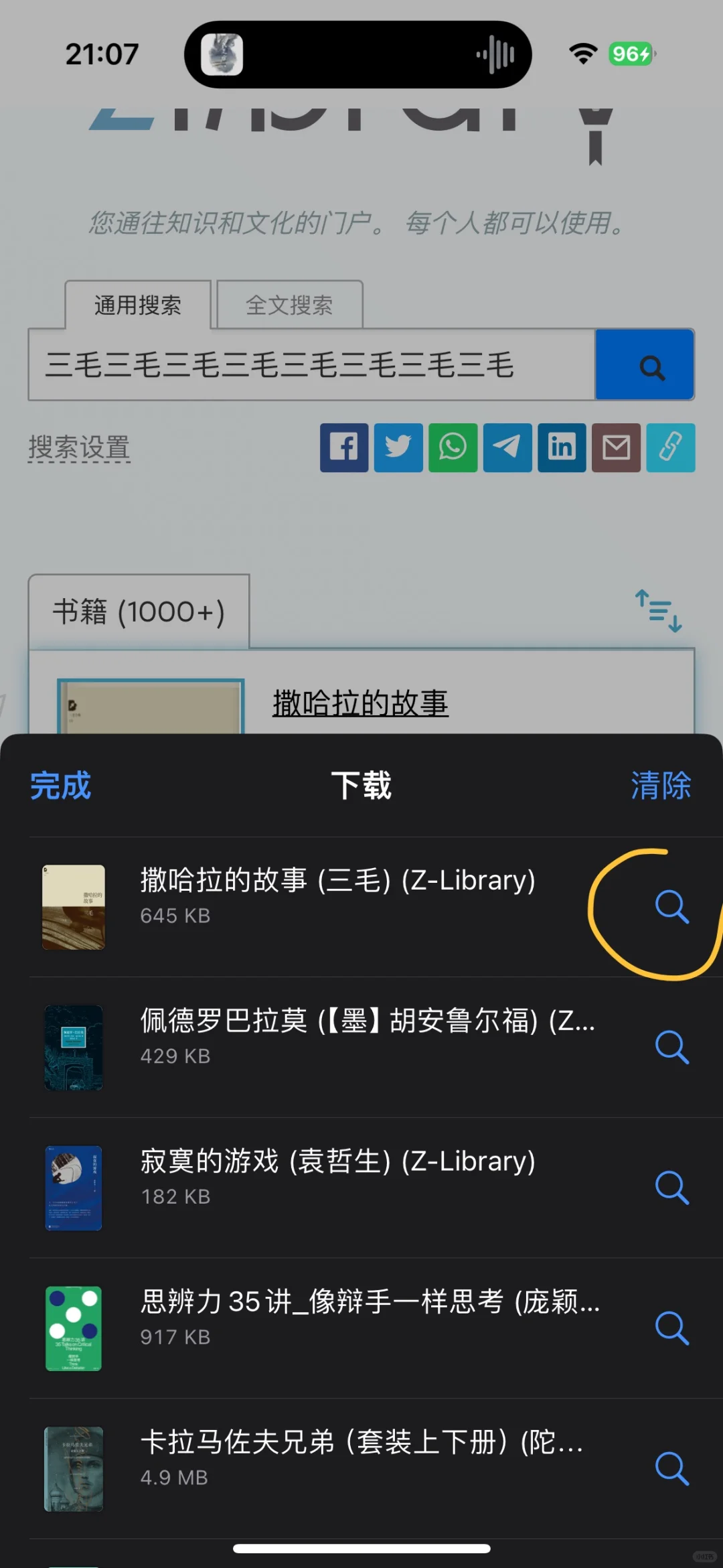
Task: Share via the Telegram icon
Action: pos(507,447)
